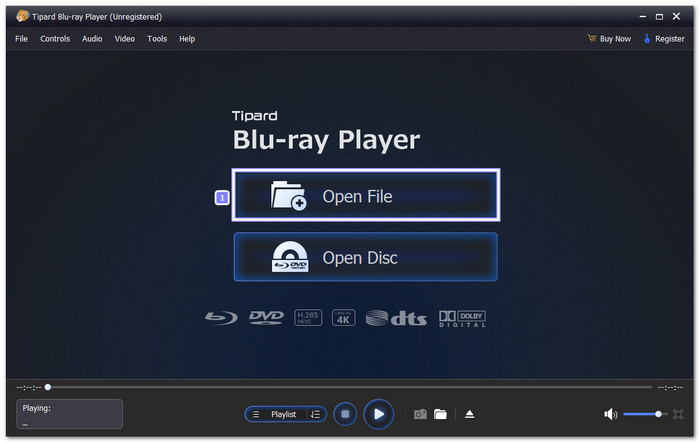Open the Audio menu
Image resolution: width=700 pixels, height=443 pixels.
pos(92,39)
